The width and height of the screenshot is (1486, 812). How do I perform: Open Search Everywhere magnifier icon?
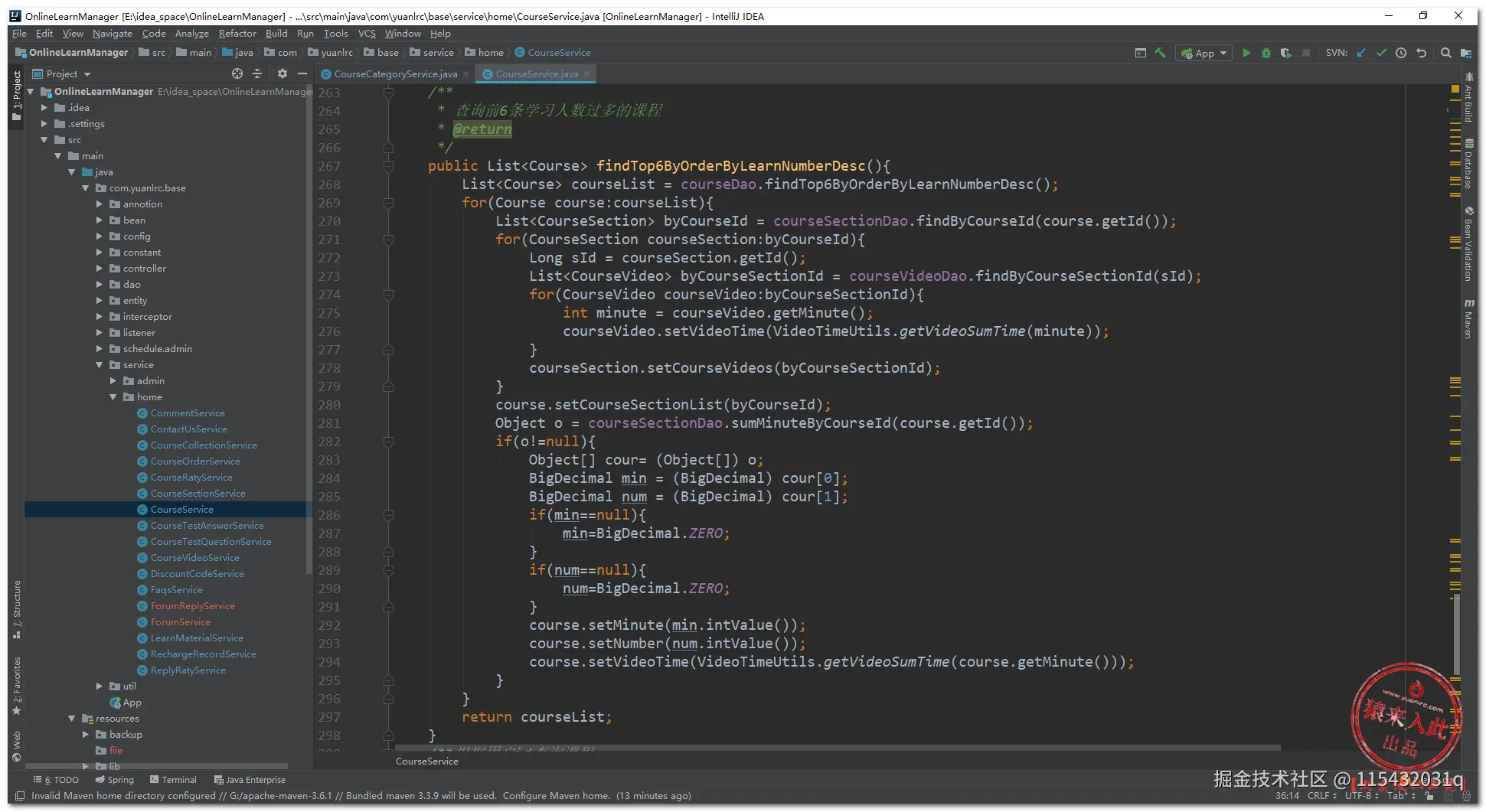click(1445, 53)
